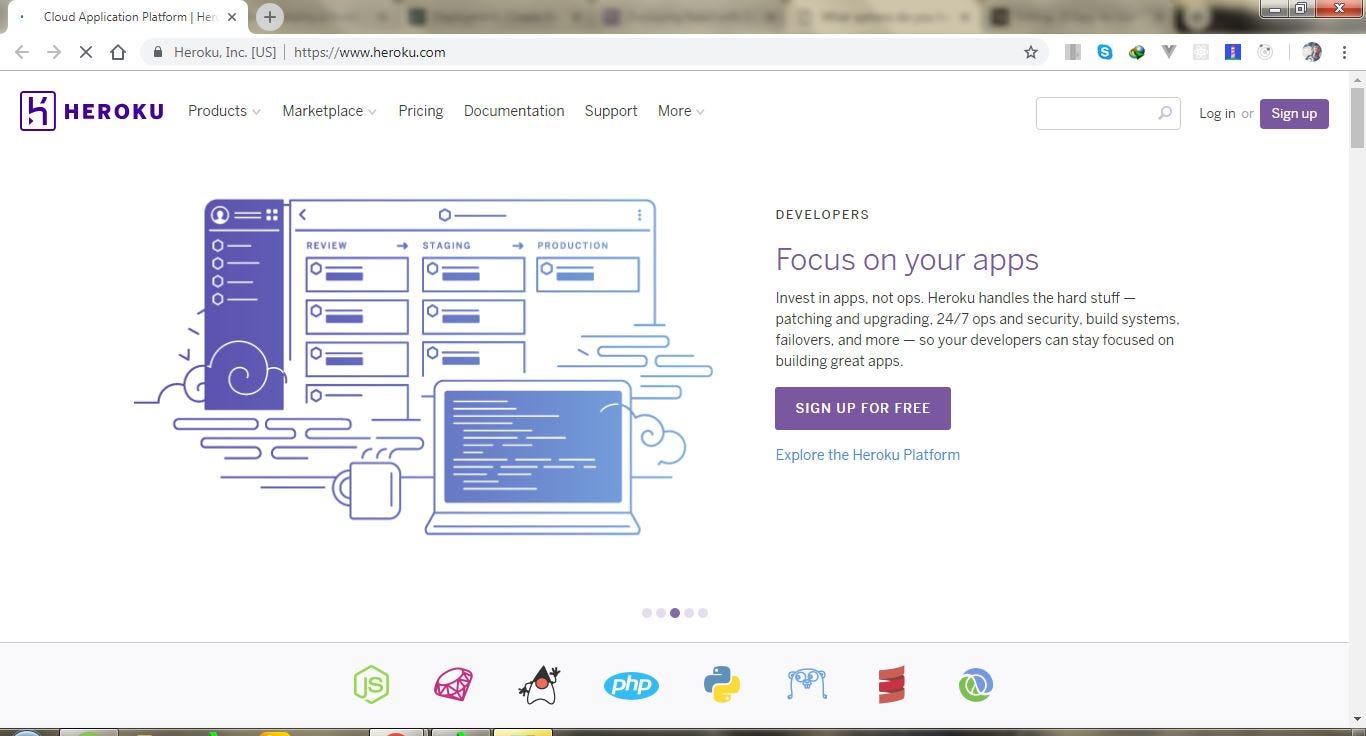Go to browser home page
Image resolution: width=1366 pixels, height=736 pixels.
(x=118, y=52)
